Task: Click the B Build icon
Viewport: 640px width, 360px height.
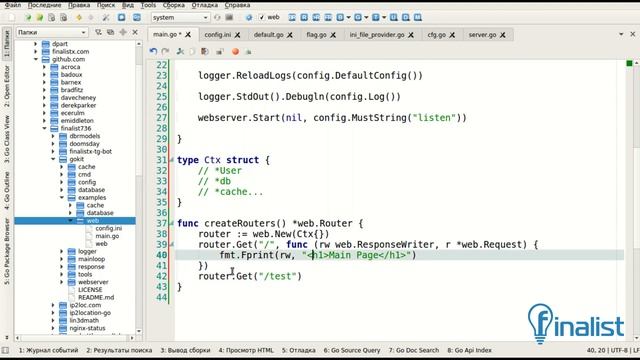Action: tap(340, 18)
